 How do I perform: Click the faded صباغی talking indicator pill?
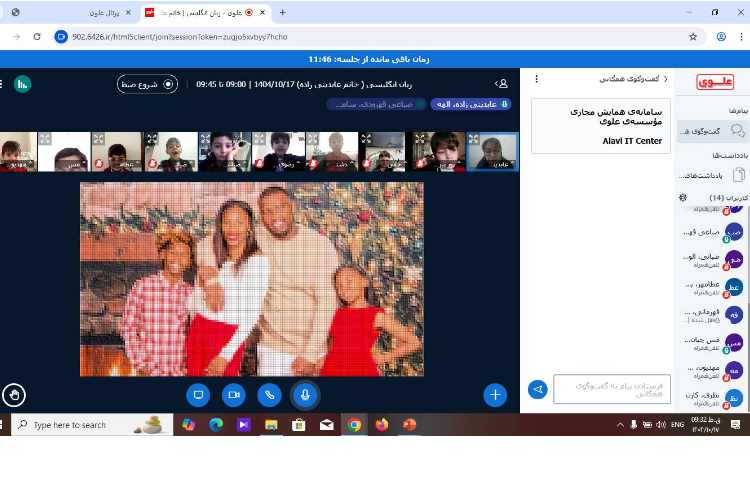coord(376,104)
